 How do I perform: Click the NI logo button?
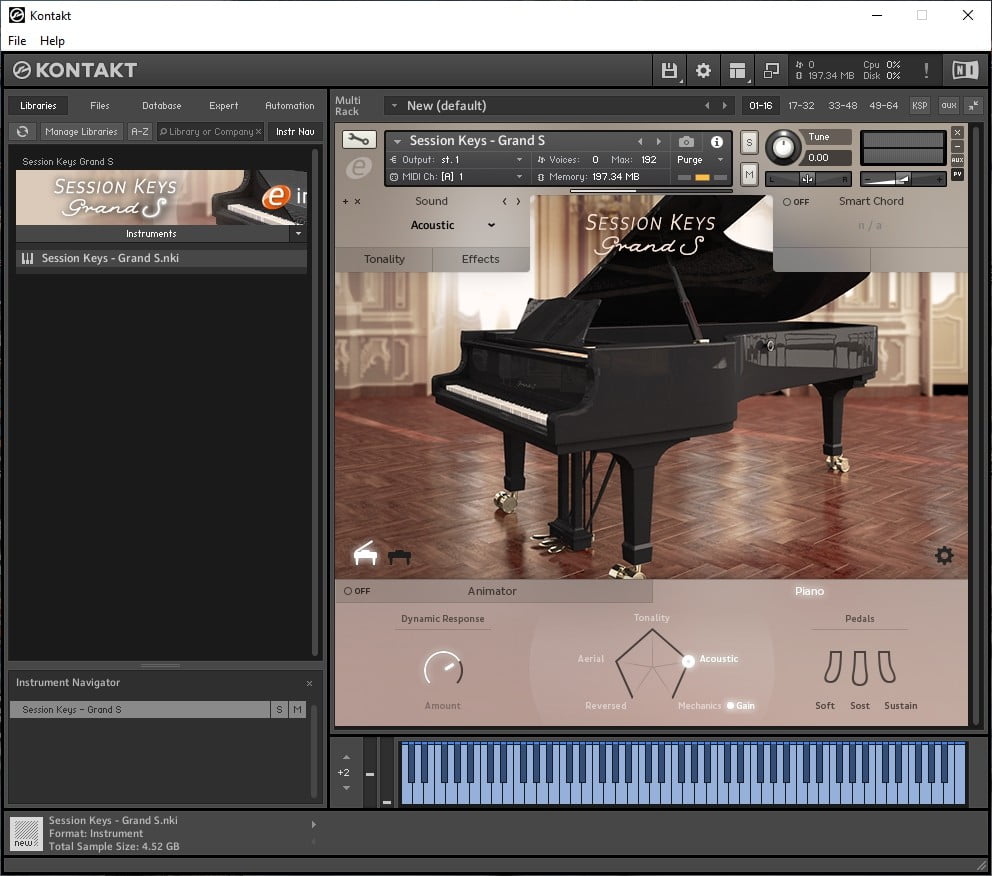(x=965, y=70)
